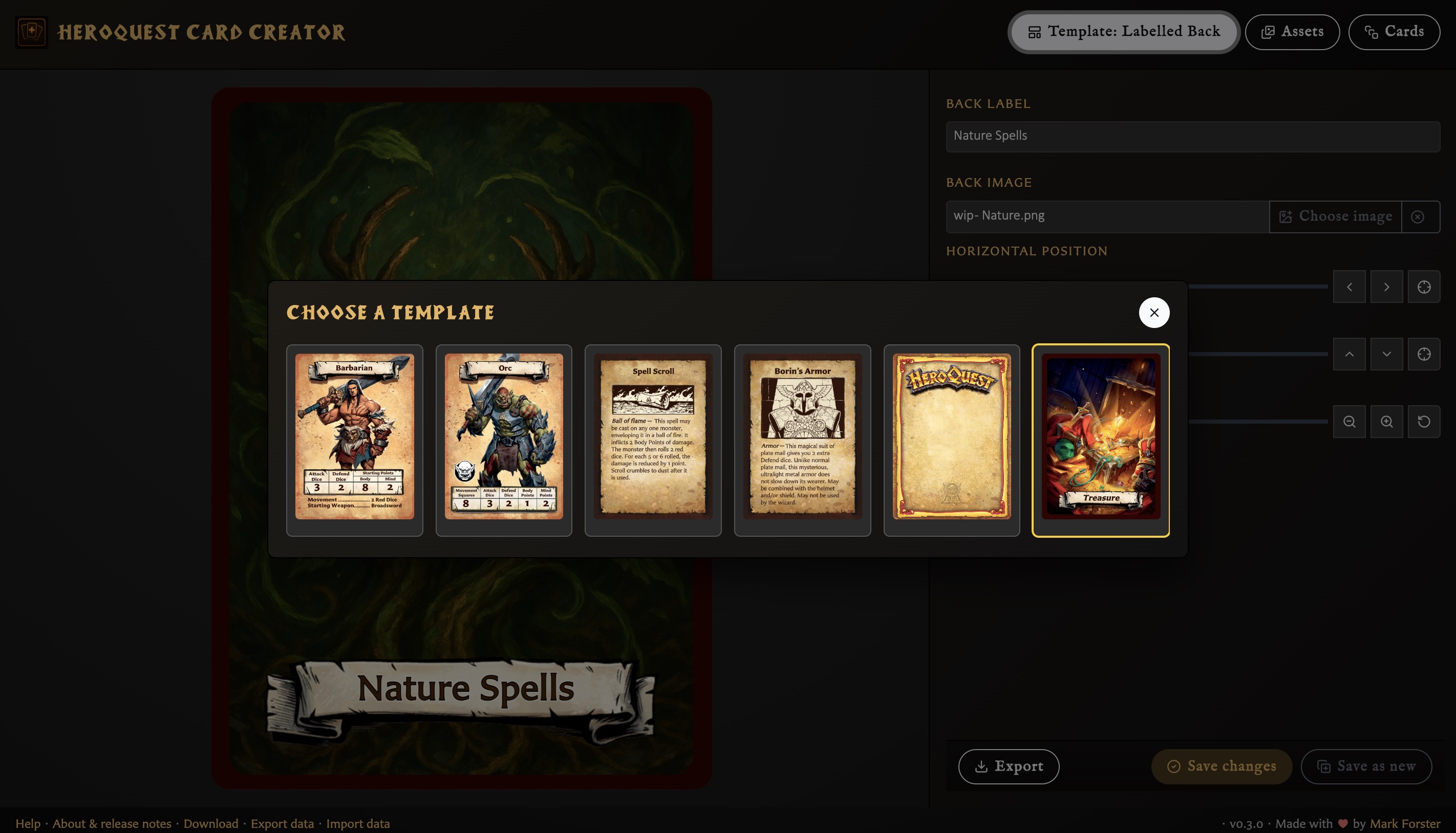1456x833 pixels.
Task: Nudge image right with horizontal arrow
Action: (x=1387, y=287)
